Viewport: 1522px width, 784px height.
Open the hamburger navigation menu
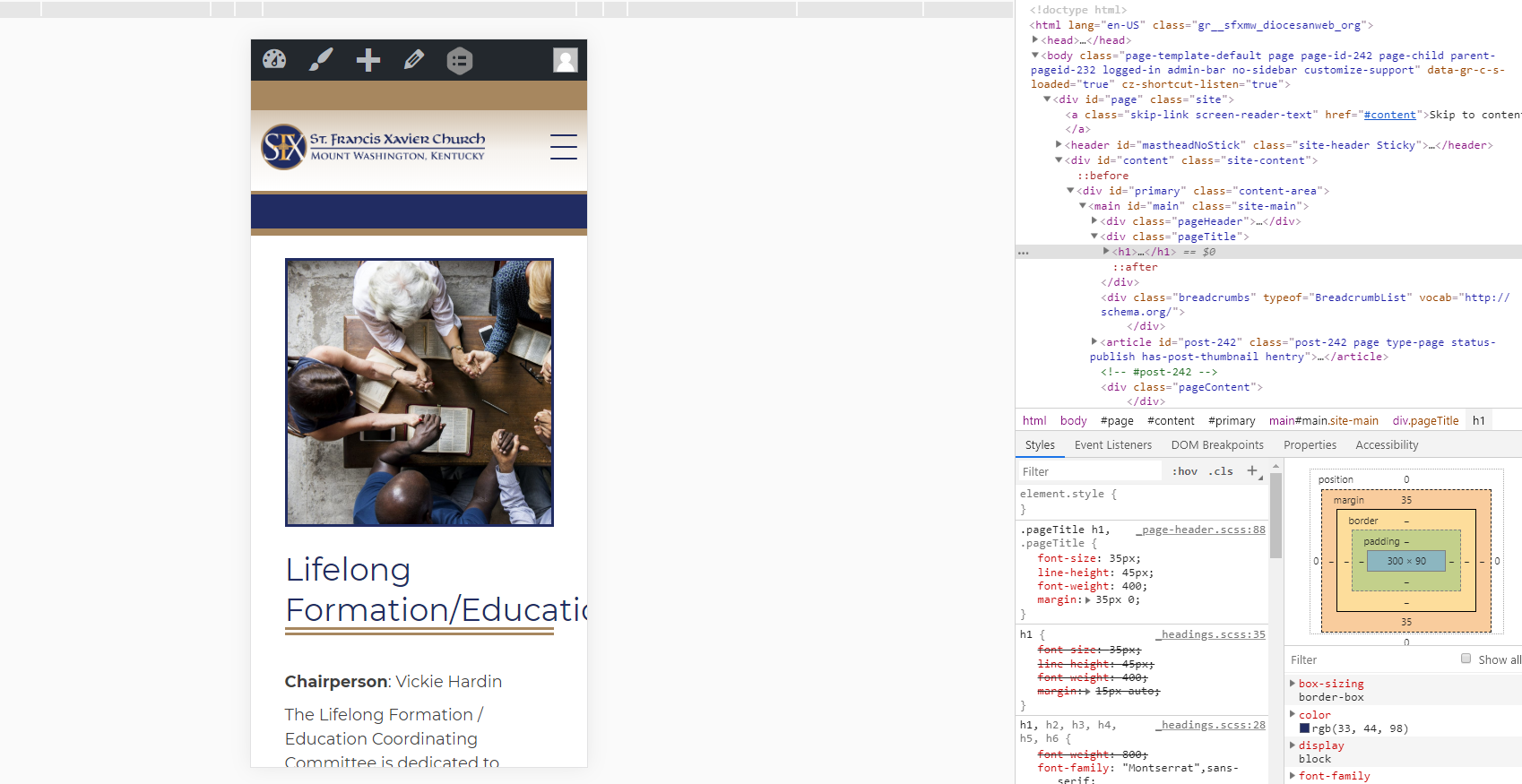pos(563,147)
